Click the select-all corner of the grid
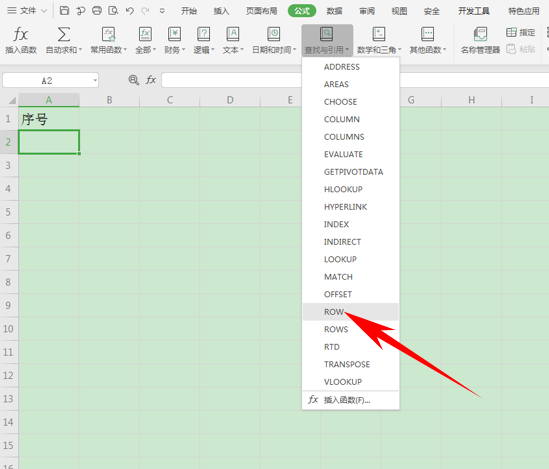 (x=9, y=100)
